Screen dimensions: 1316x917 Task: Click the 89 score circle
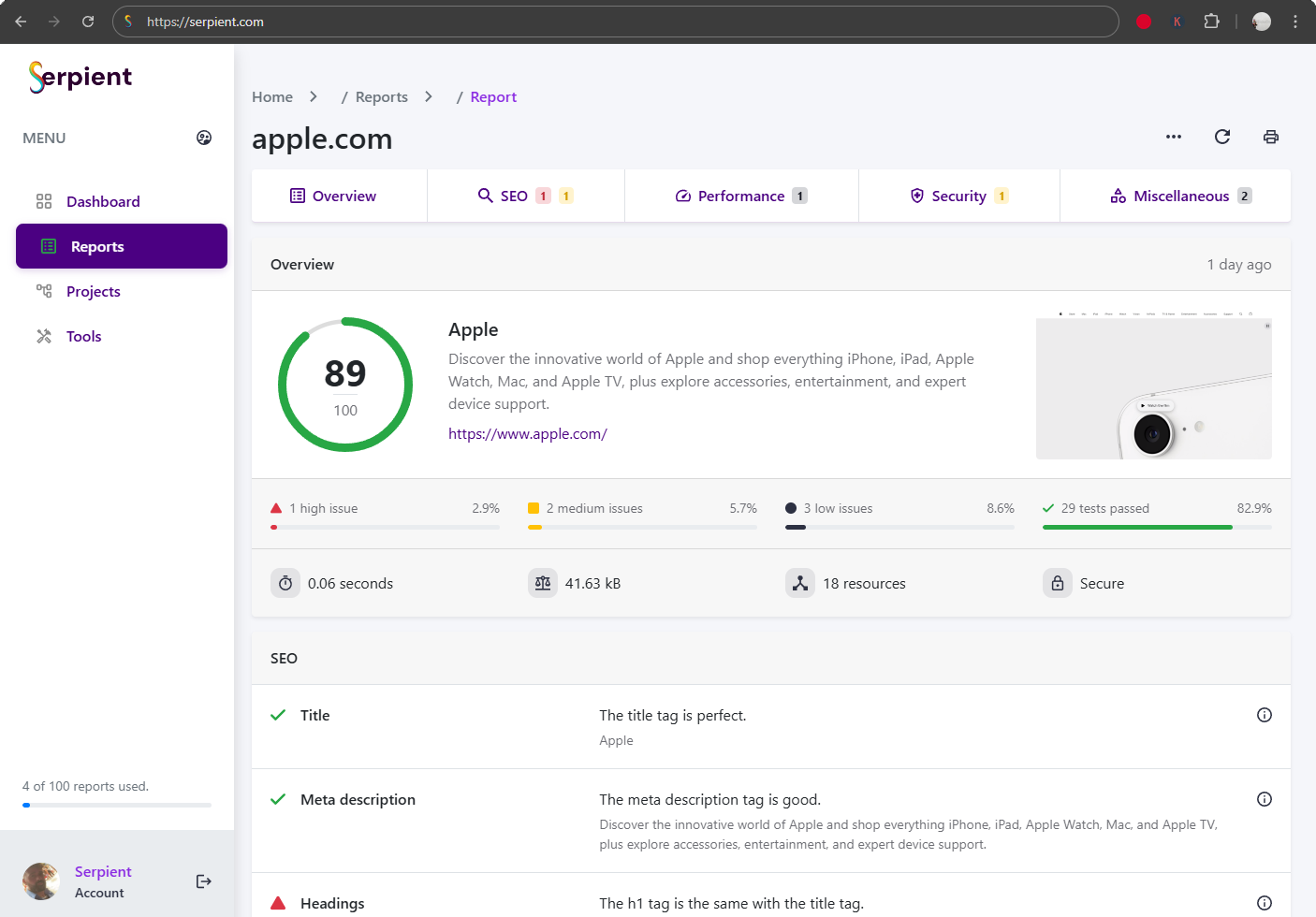[x=345, y=385]
